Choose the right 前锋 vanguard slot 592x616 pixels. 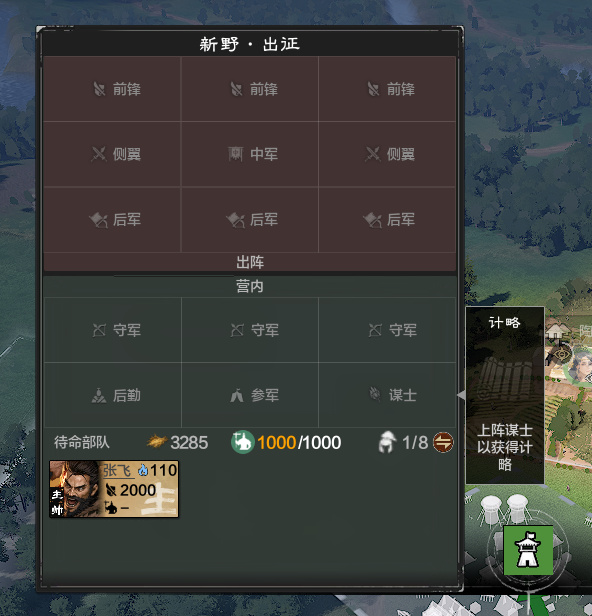point(387,89)
